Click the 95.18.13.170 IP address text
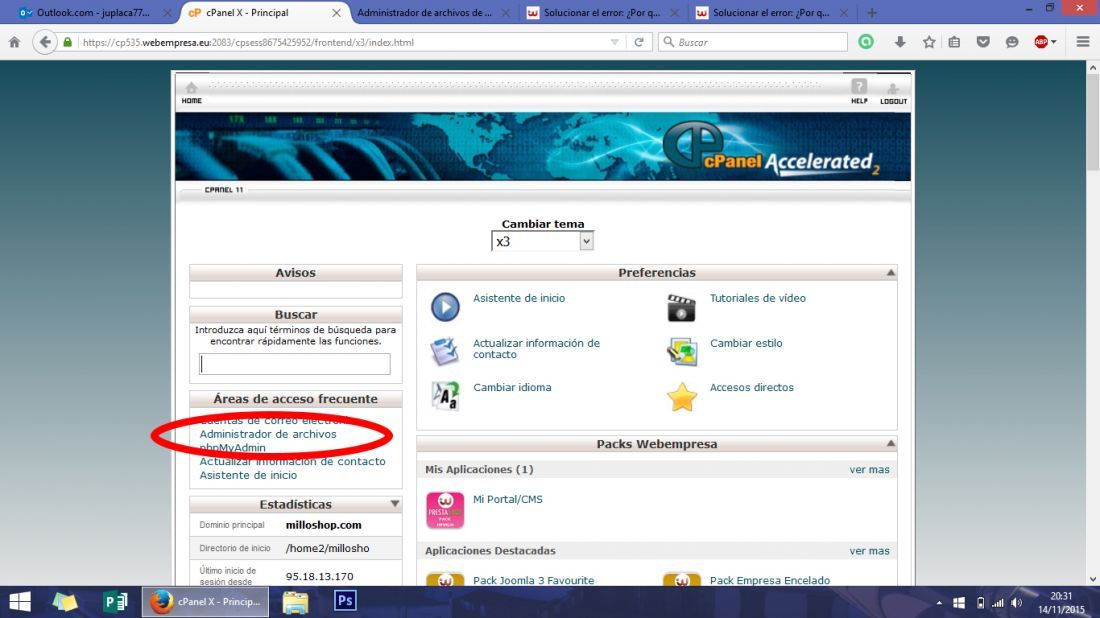The height and width of the screenshot is (618, 1100). [x=319, y=576]
